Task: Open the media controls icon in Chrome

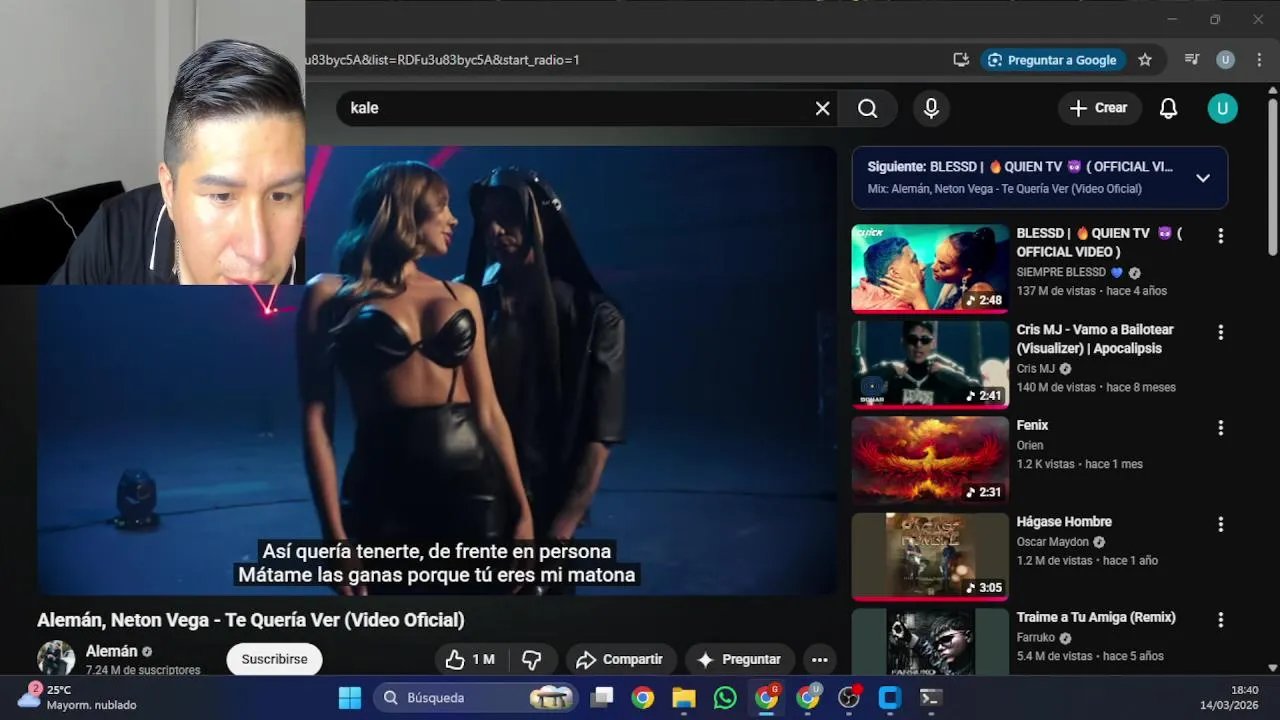Action: 1192,60
